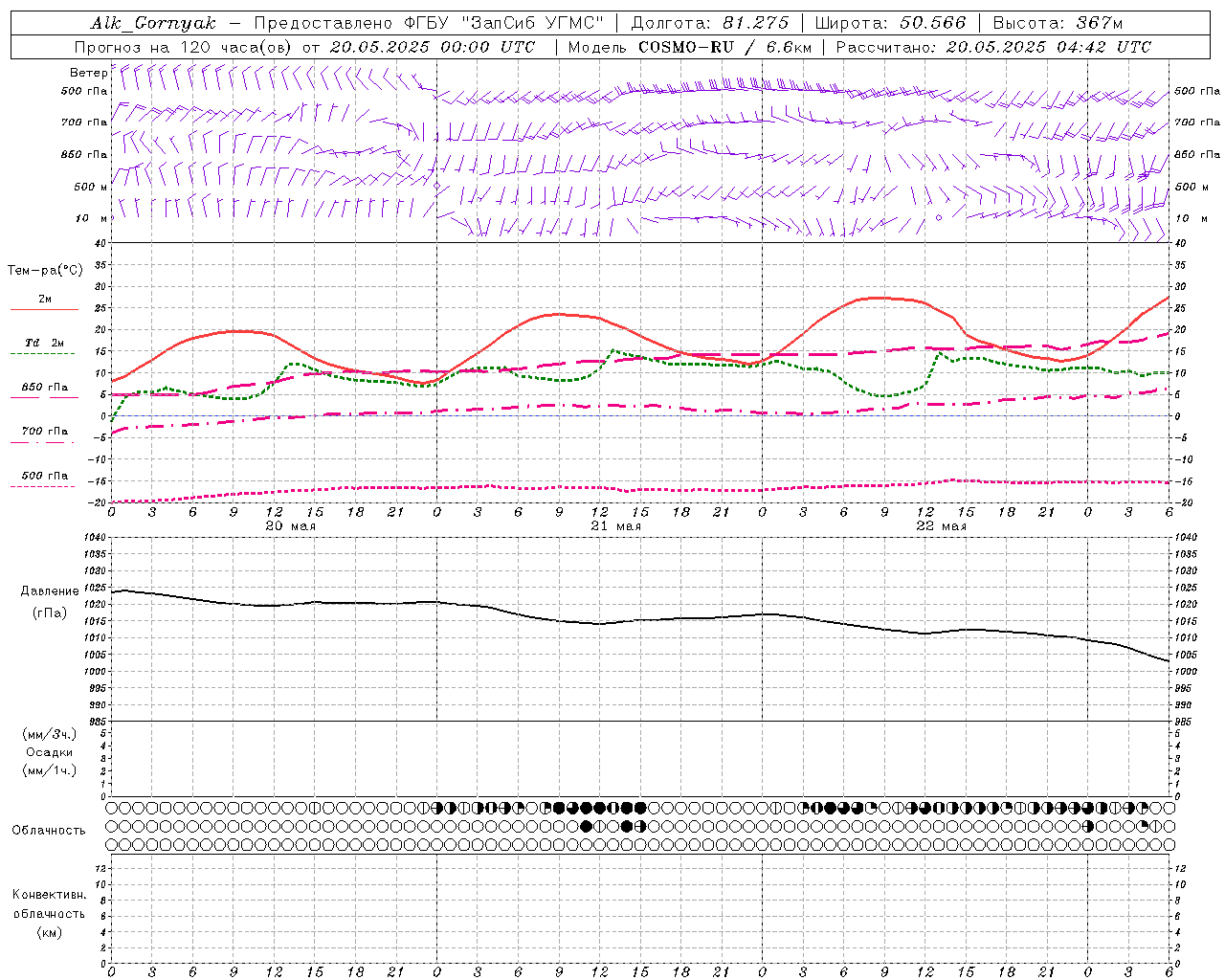Image resolution: width=1225 pixels, height=980 pixels.
Task: Click the Давление pressure panel label
Action: [50, 591]
